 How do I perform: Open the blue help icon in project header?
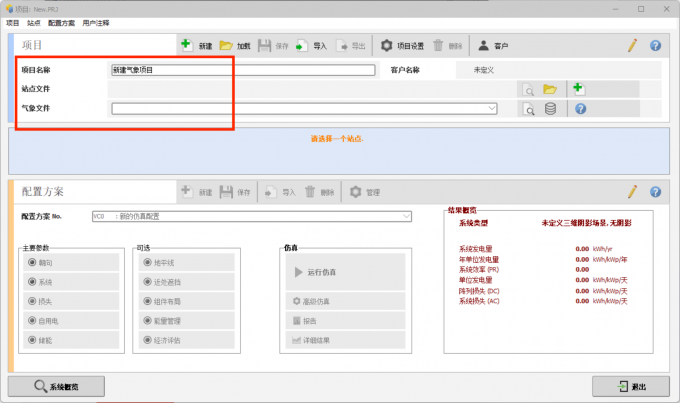click(x=655, y=45)
